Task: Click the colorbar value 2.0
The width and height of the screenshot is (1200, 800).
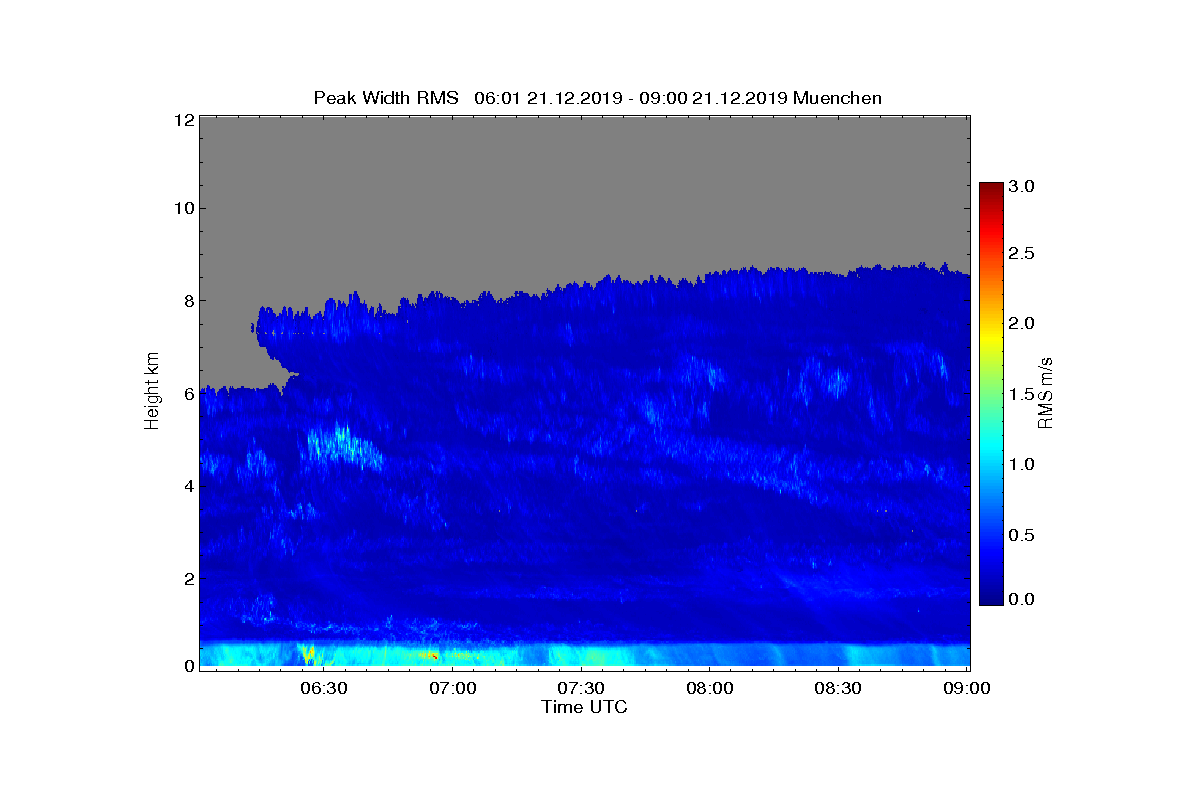Action: pyautogui.click(x=1021, y=323)
